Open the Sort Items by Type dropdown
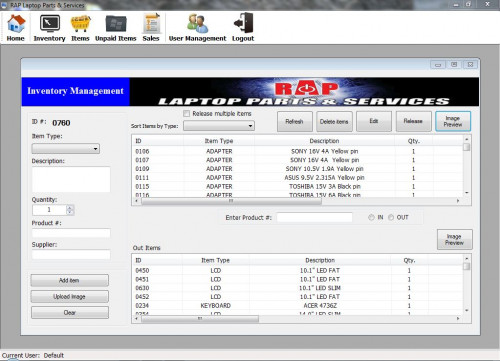Image resolution: width=500 pixels, height=361 pixels. pyautogui.click(x=219, y=126)
